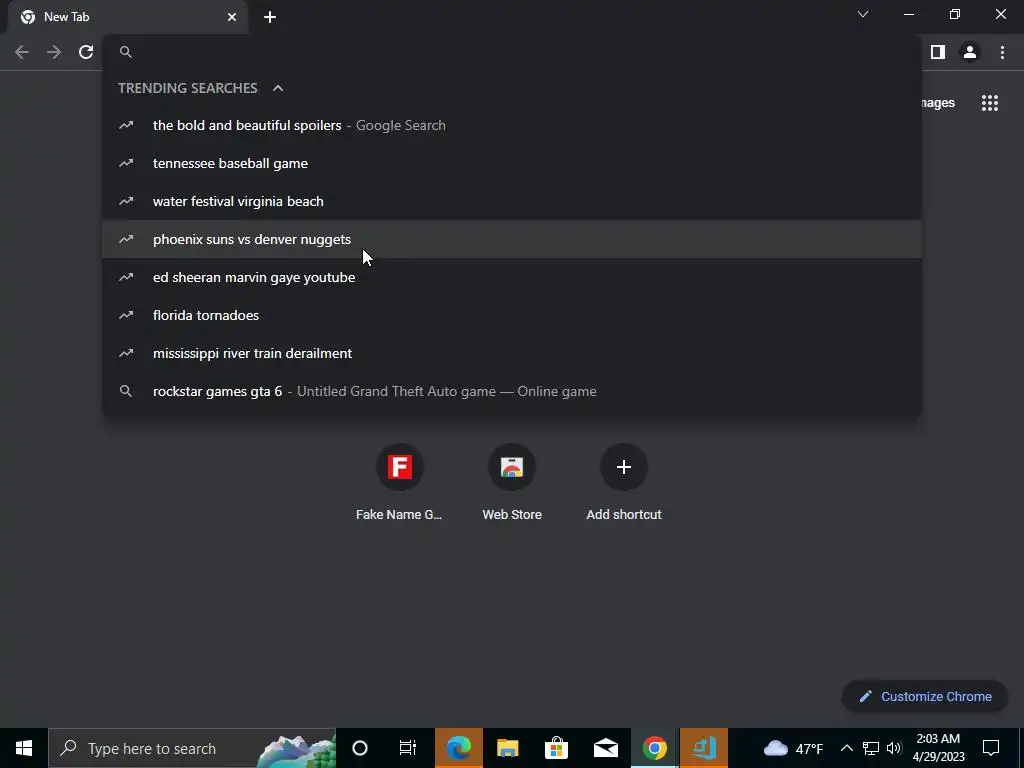Screen dimensions: 1024x768
Task: Open File Explorer from taskbar
Action: coord(507,748)
